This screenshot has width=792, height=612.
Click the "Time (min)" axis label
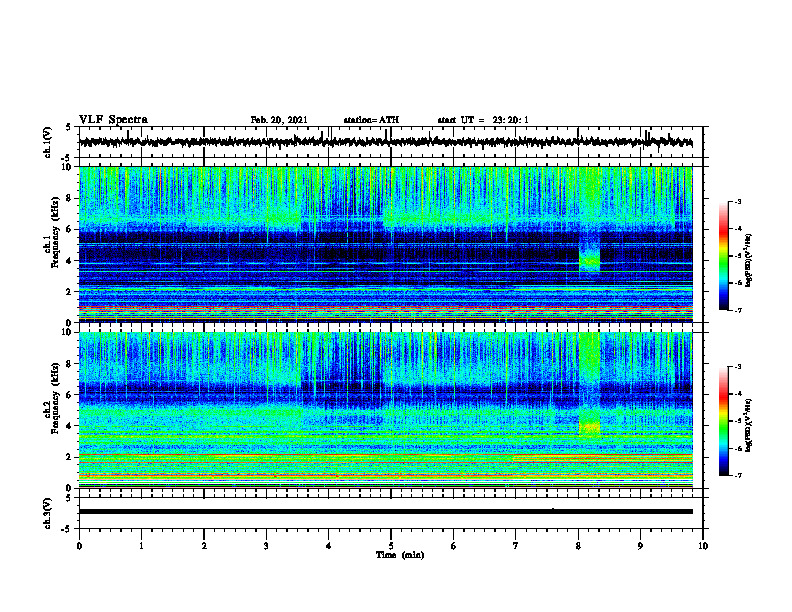pyautogui.click(x=400, y=555)
